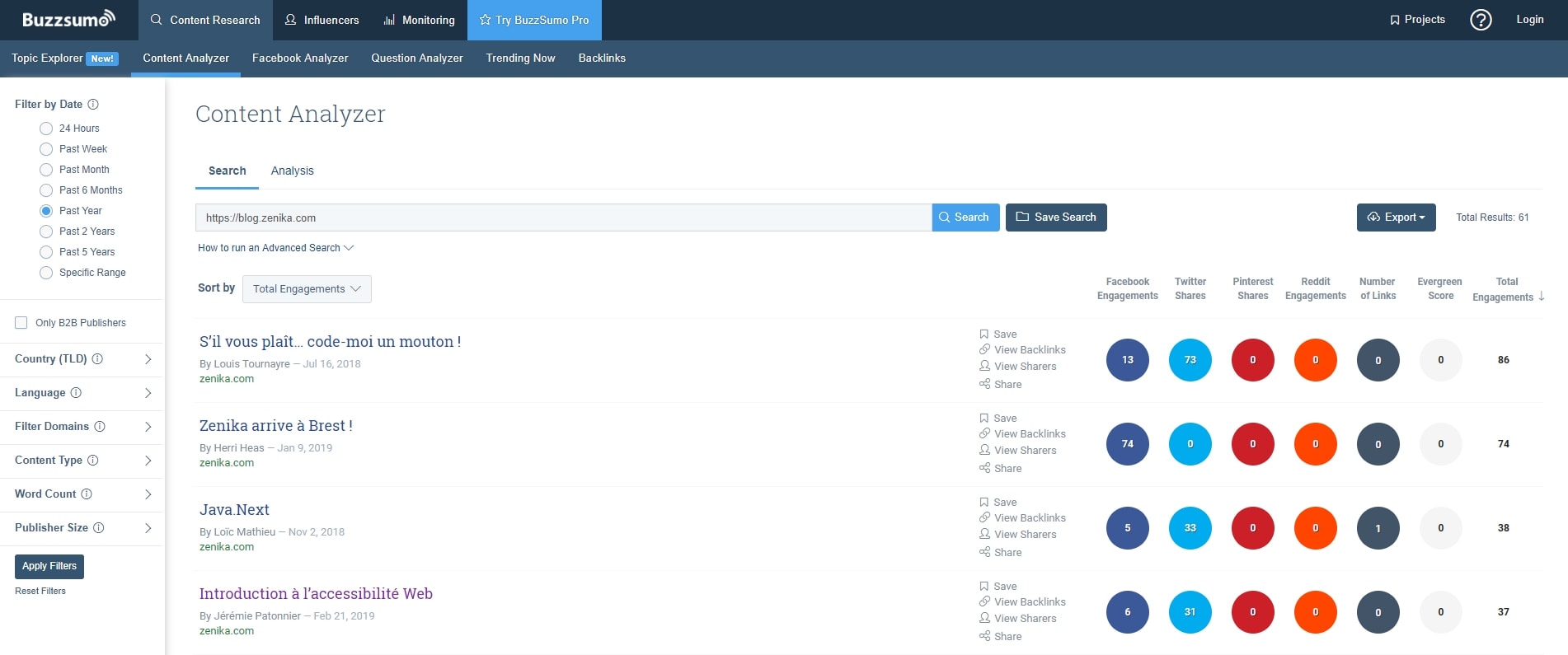
Task: Open the Export dropdown
Action: coord(1396,218)
